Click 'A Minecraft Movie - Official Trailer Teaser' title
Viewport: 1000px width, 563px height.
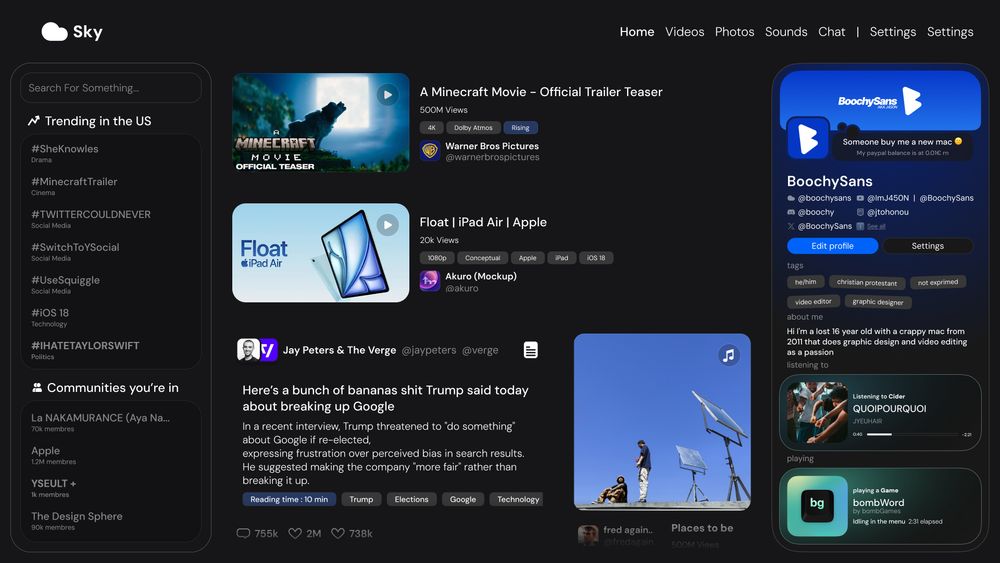[541, 92]
